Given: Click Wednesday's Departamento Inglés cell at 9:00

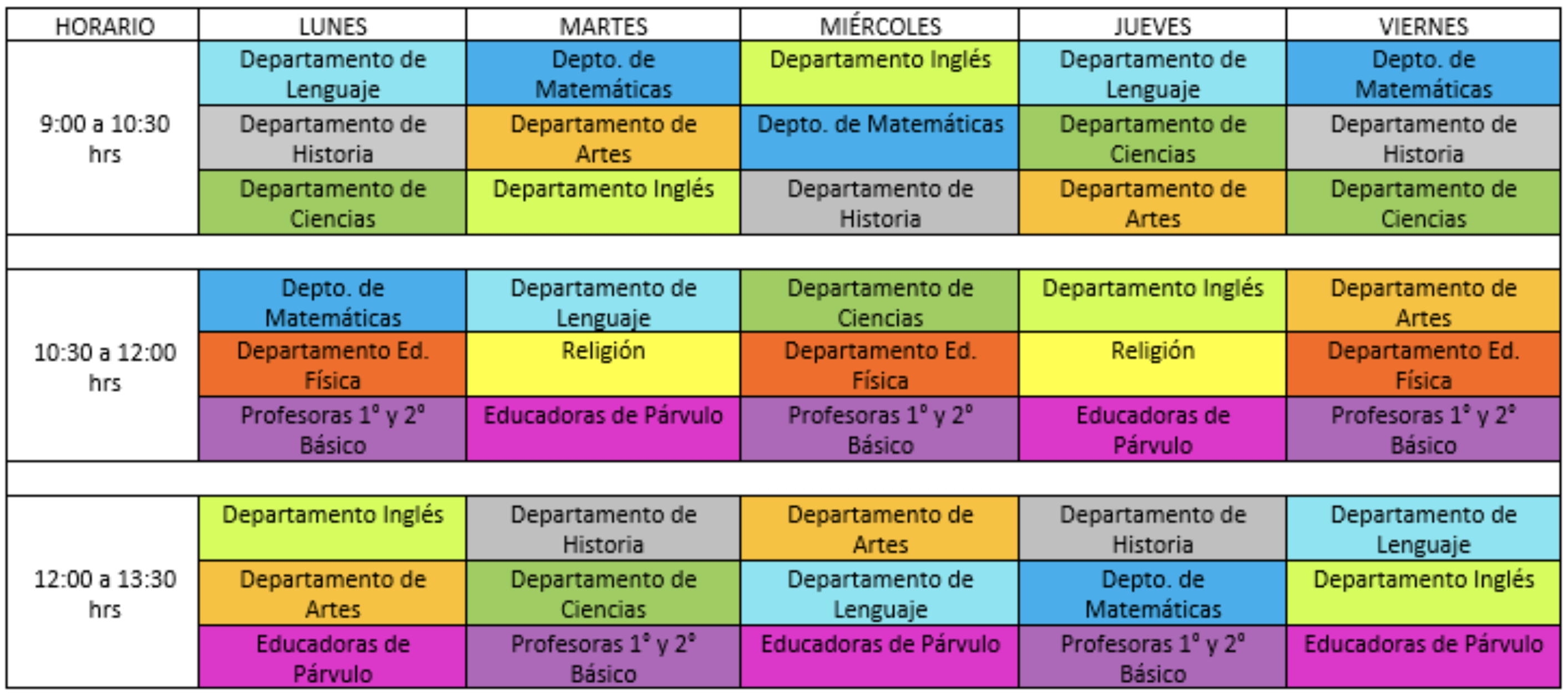Looking at the screenshot, I should coord(879,74).
